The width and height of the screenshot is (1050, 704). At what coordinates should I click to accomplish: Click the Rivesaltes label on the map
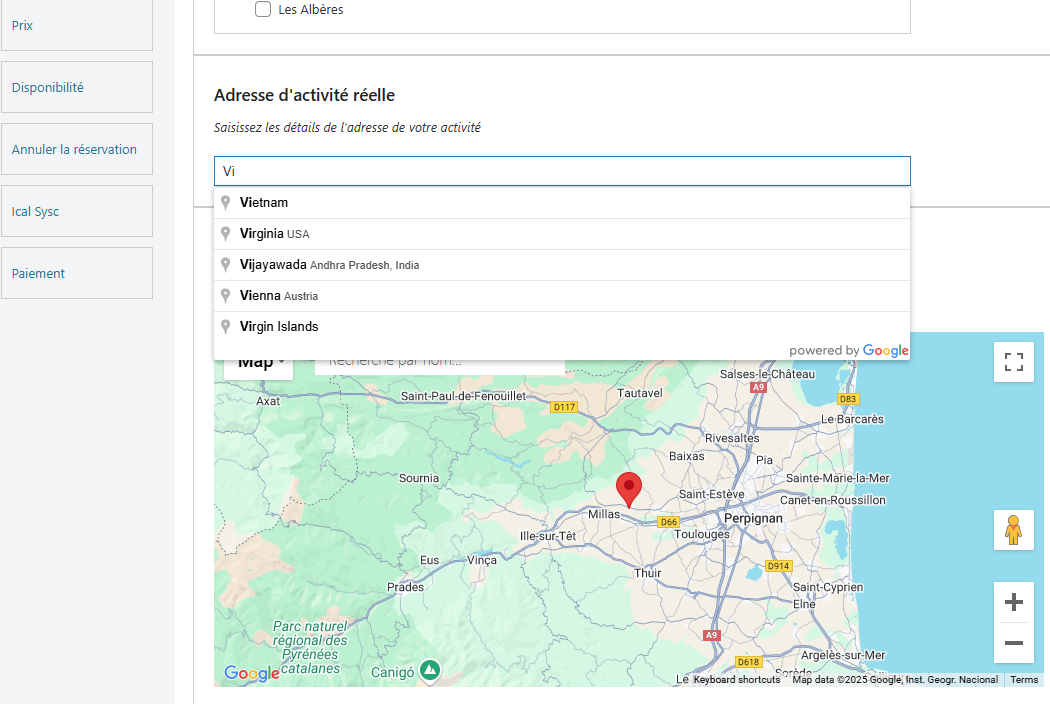coord(732,438)
